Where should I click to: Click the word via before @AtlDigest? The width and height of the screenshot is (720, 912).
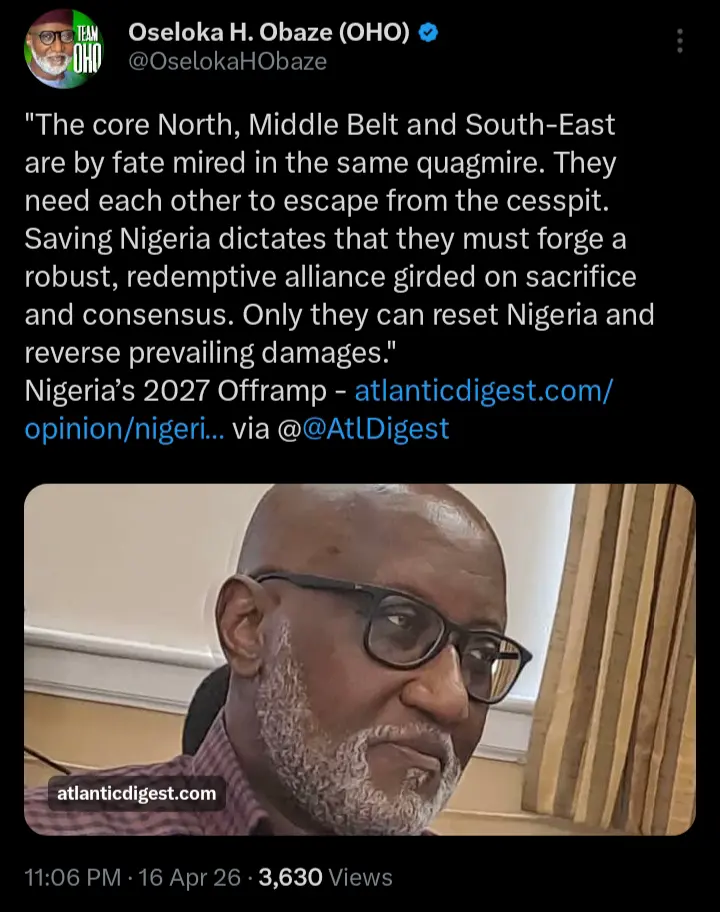click(251, 429)
